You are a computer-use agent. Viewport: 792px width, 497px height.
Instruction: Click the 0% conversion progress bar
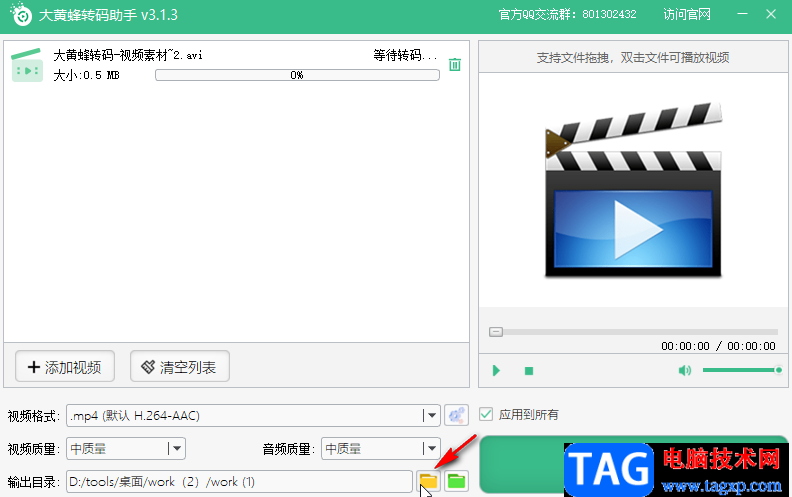[297, 75]
